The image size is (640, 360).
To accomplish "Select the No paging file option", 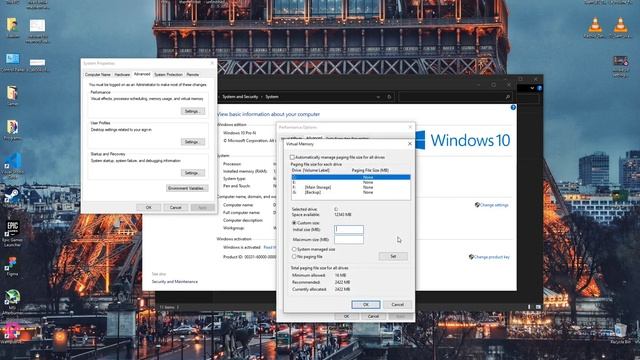I will [294, 256].
